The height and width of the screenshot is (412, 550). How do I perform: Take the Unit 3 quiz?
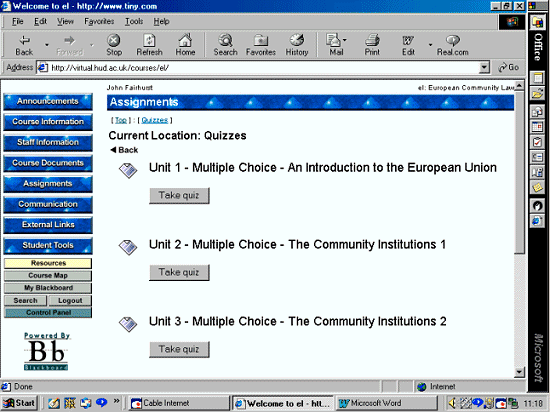(179, 349)
